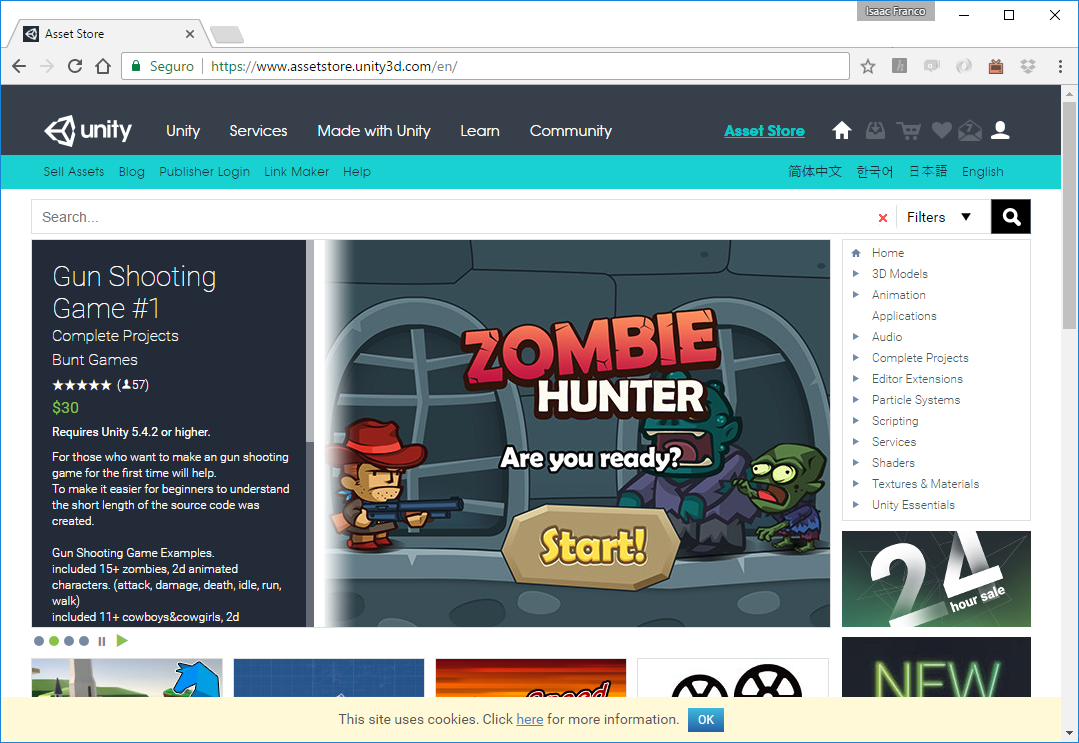The width and height of the screenshot is (1079, 743).
Task: Play the banner slideshow
Action: click(x=122, y=640)
